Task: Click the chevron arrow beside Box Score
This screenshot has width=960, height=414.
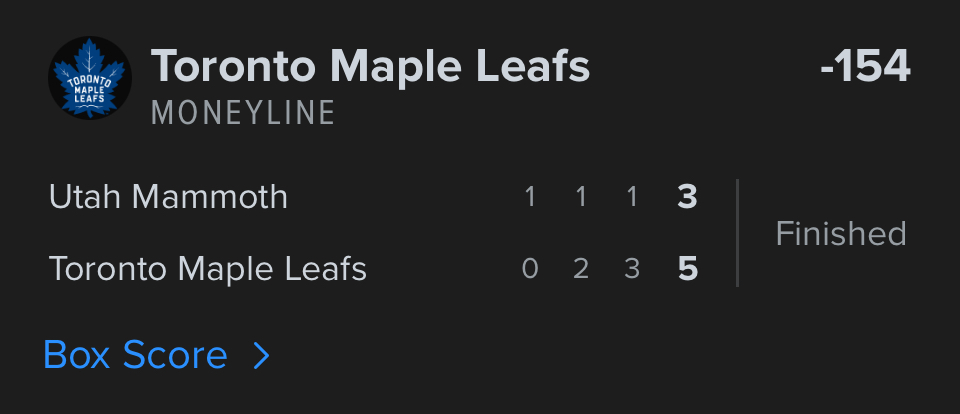Action: [x=261, y=355]
